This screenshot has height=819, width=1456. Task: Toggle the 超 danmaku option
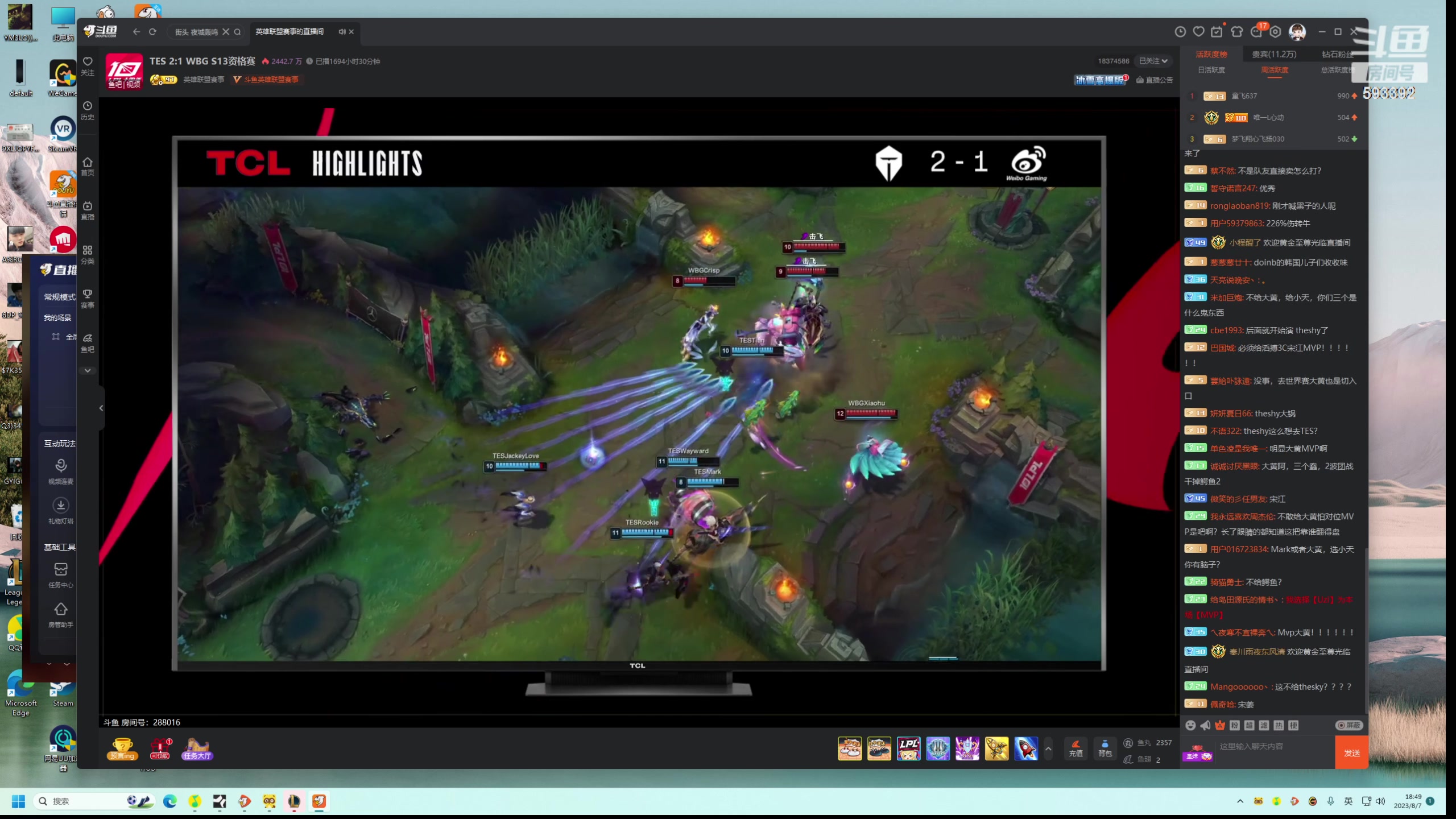tap(1249, 725)
